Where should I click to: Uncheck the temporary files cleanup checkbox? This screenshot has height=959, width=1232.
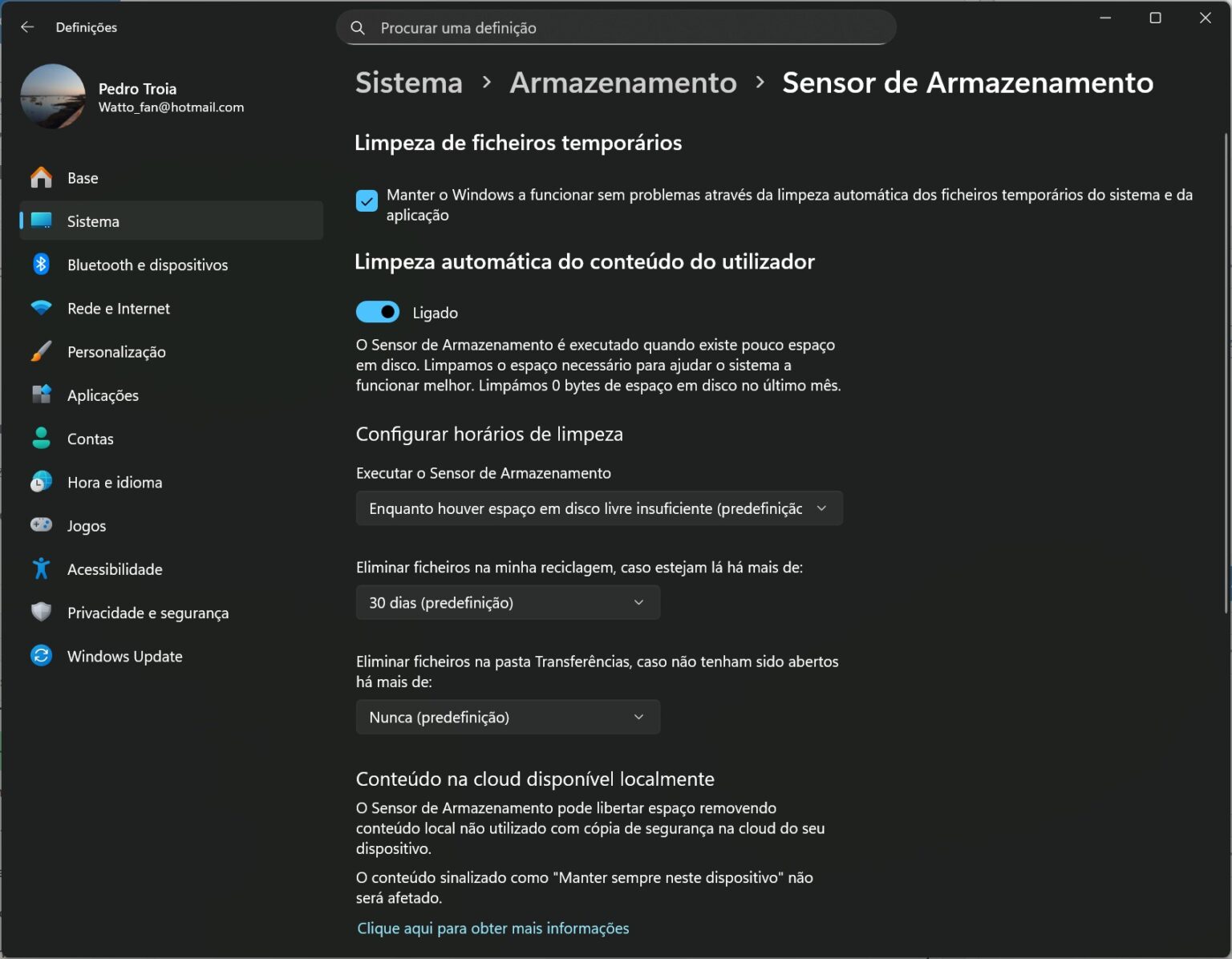(x=367, y=201)
